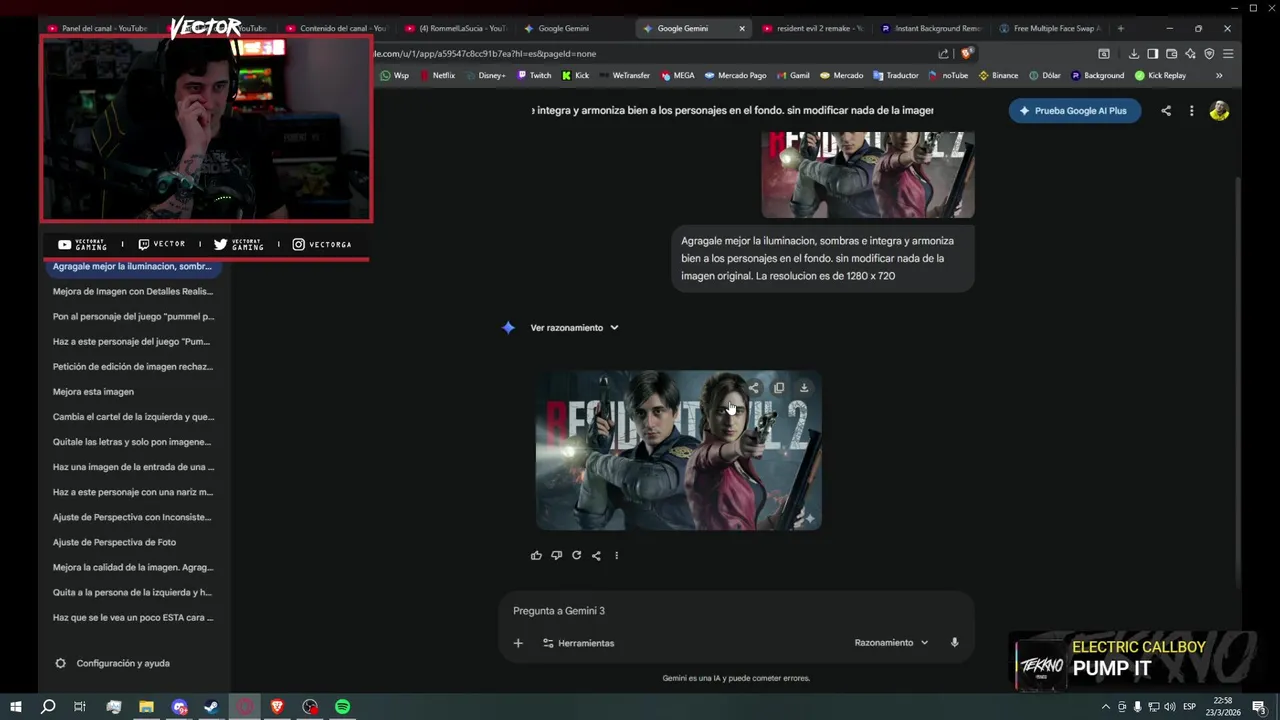This screenshot has width=1280, height=720.
Task: Open the WeTransfer bookmark
Action: coord(624,75)
